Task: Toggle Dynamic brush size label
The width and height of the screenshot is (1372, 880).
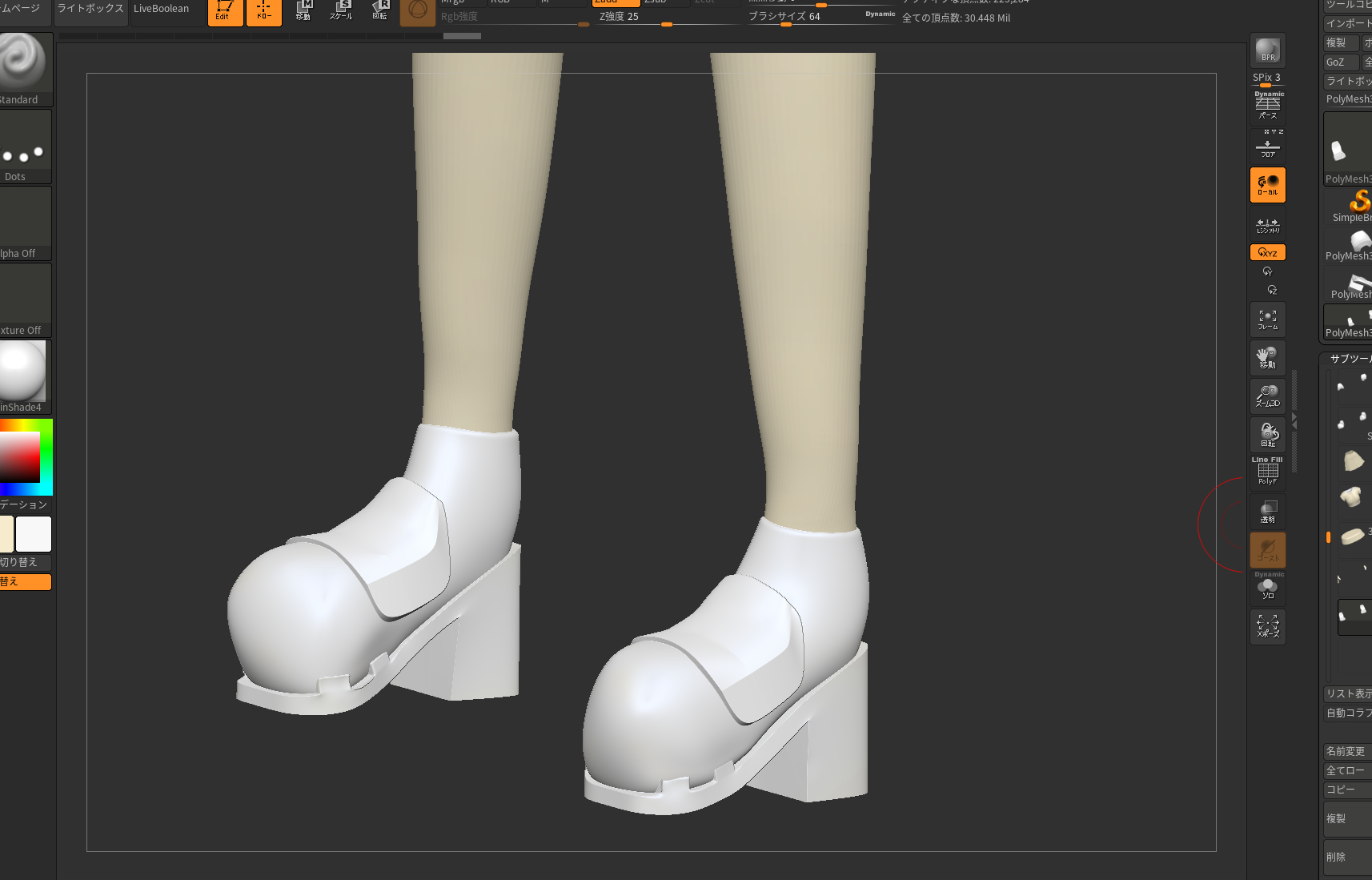Action: pyautogui.click(x=880, y=14)
